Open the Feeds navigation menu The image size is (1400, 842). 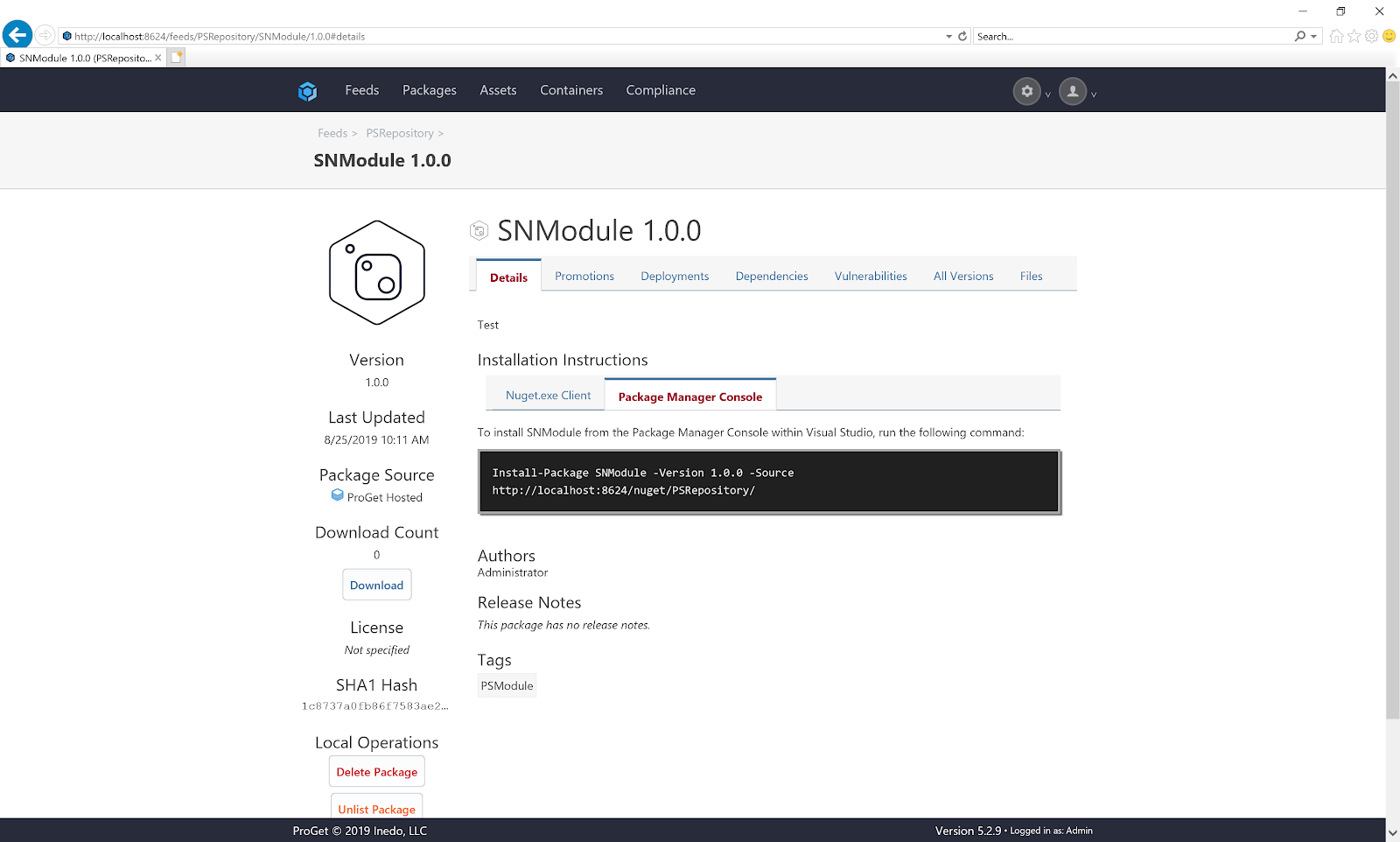pyautogui.click(x=362, y=90)
